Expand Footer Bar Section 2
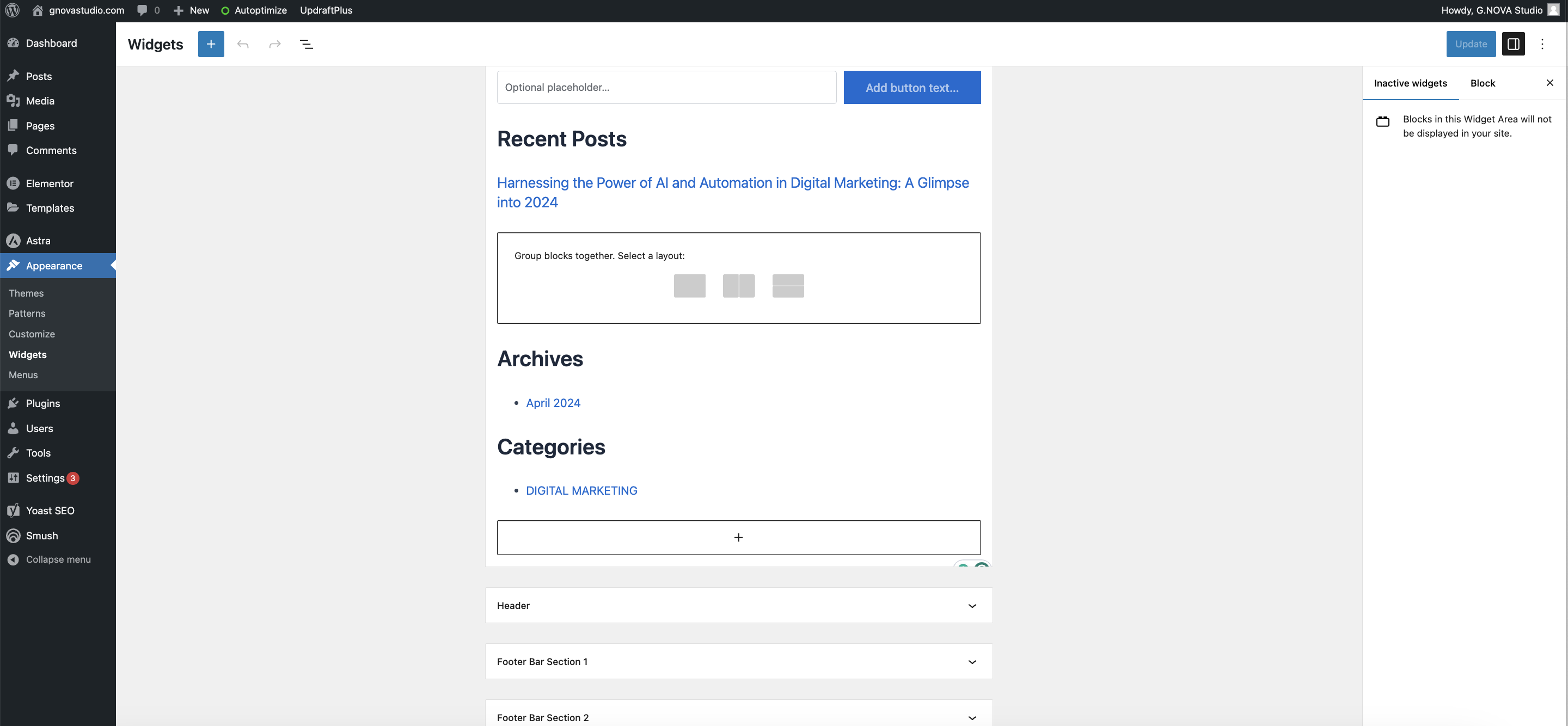 tap(971, 717)
